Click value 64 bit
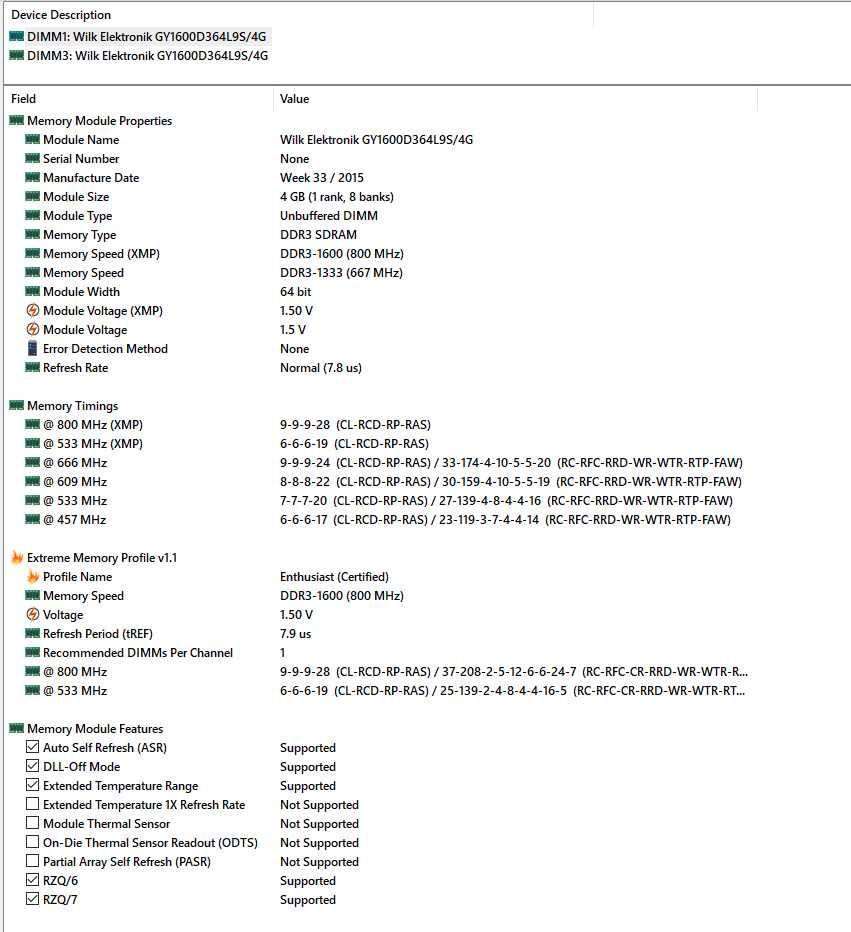This screenshot has width=851, height=932. pyautogui.click(x=295, y=292)
